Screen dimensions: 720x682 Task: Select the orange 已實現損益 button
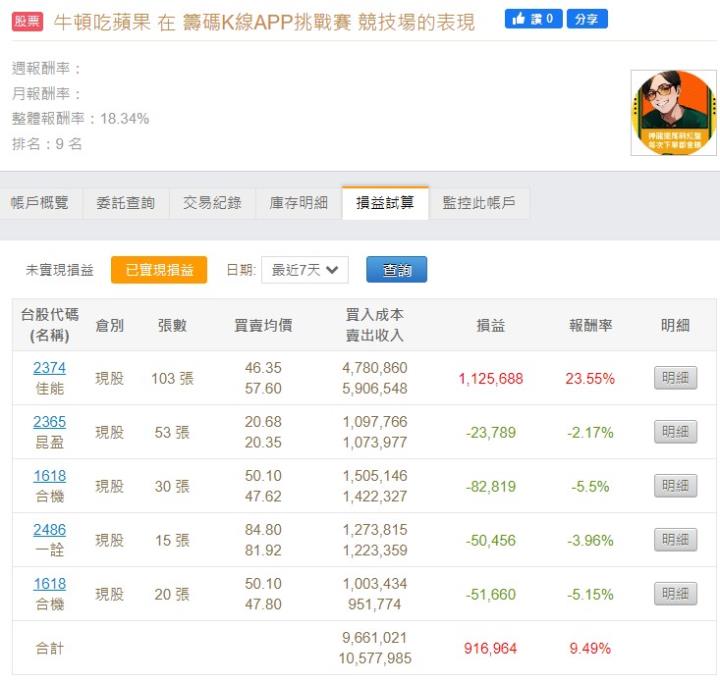tap(159, 270)
